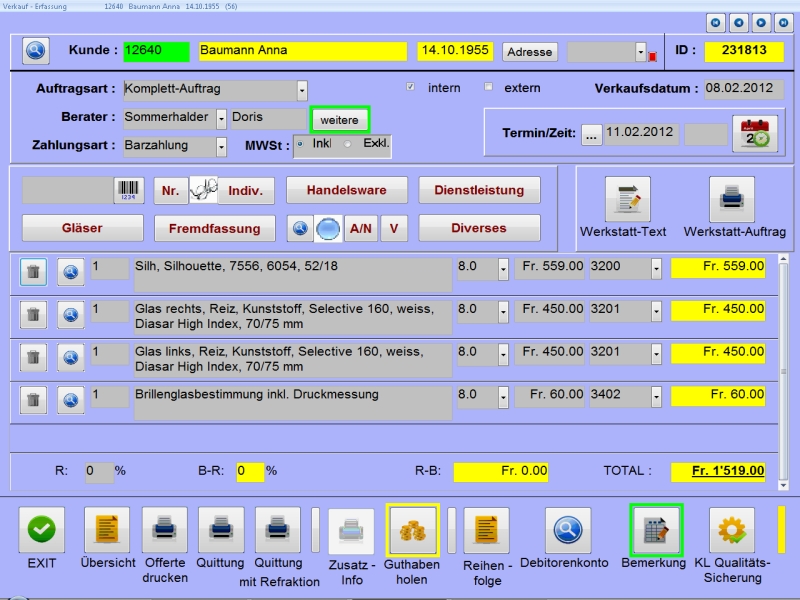
Task: Open the 8.0 rate dropdown for Silhouette row
Action: 503,268
